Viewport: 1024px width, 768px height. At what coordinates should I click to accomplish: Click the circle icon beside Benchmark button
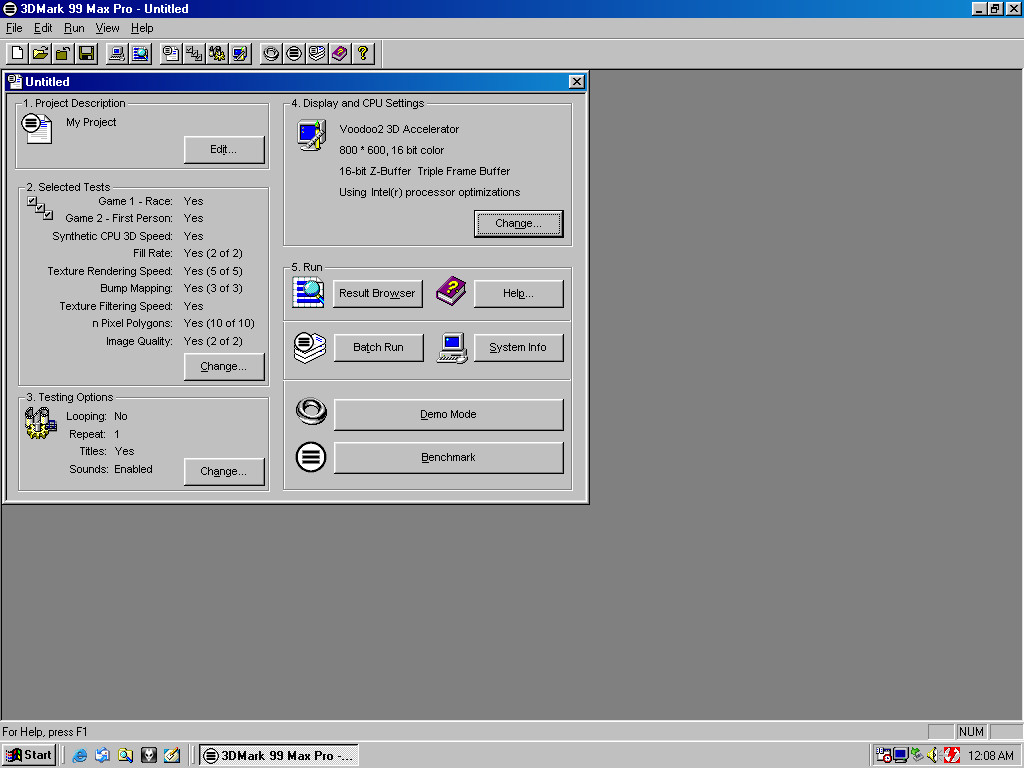coord(311,457)
